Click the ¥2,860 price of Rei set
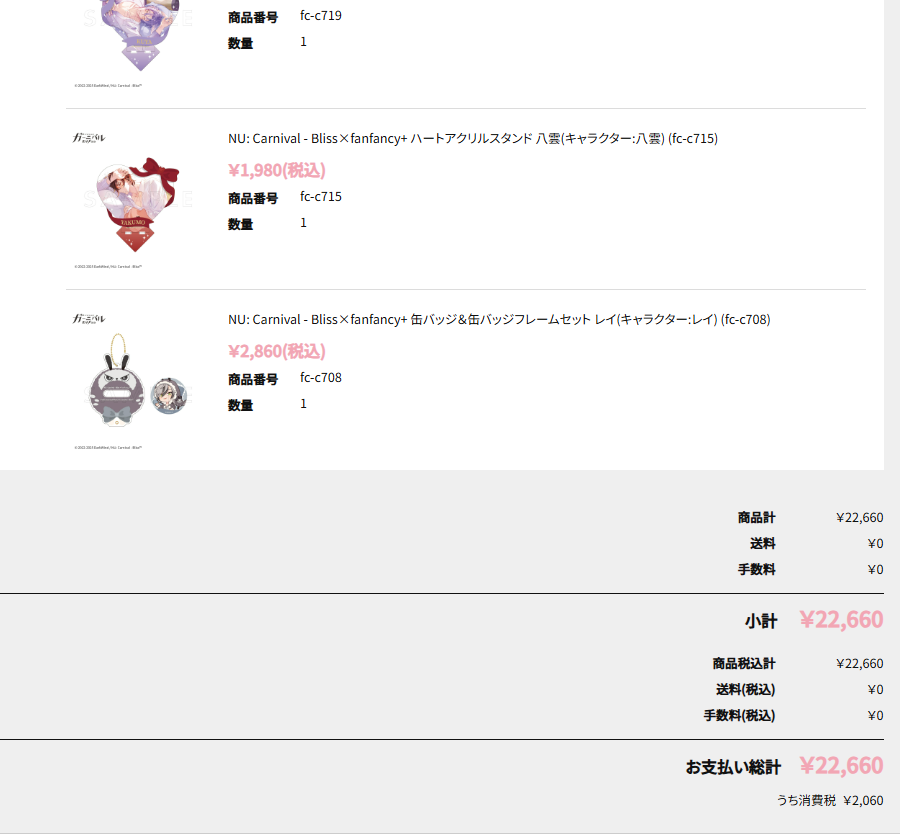 277,351
